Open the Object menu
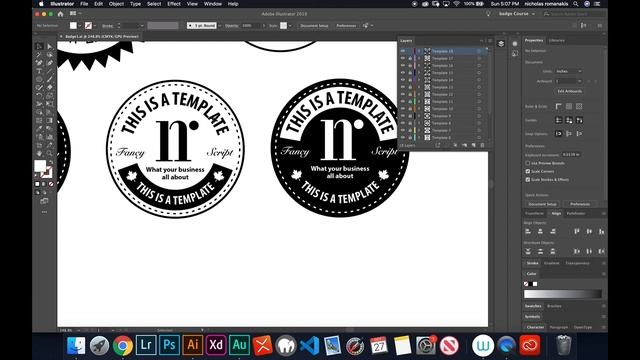Screen dimensions: 640x360 pos(116,4)
